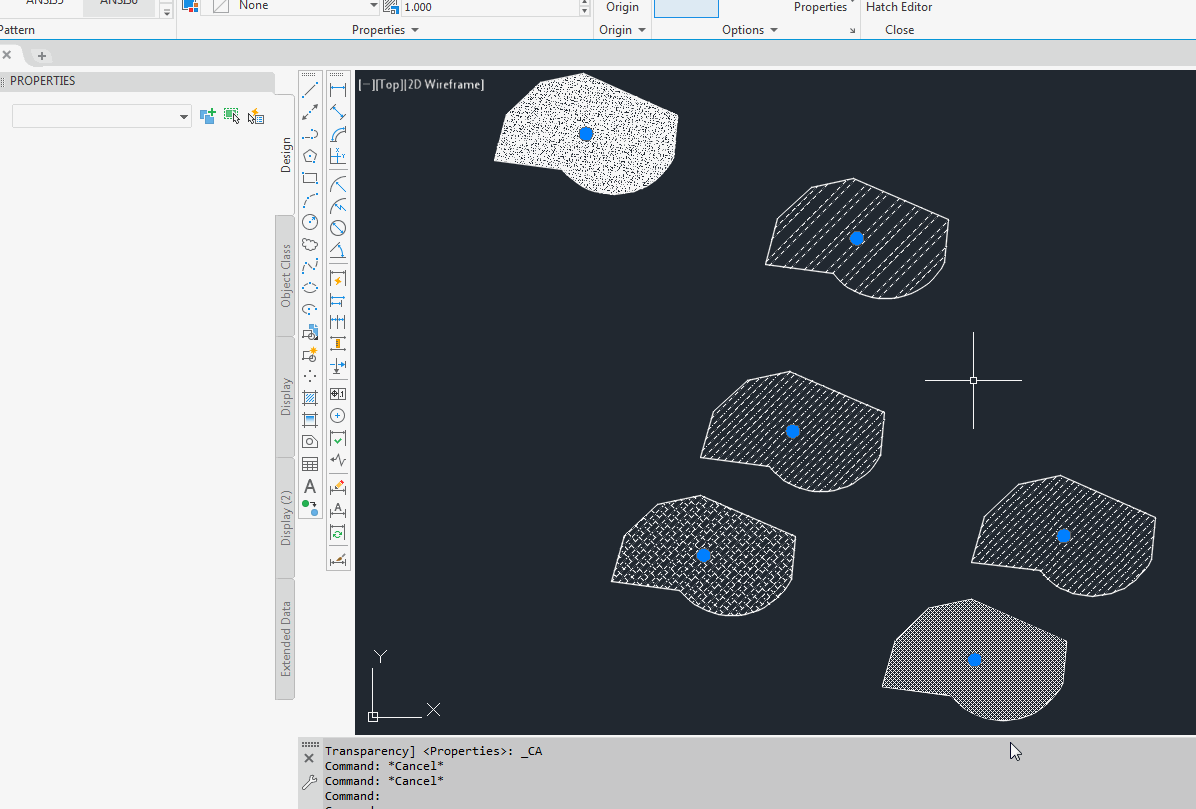Pick the Rectangle draw tool
The image size is (1196, 809).
[x=310, y=179]
